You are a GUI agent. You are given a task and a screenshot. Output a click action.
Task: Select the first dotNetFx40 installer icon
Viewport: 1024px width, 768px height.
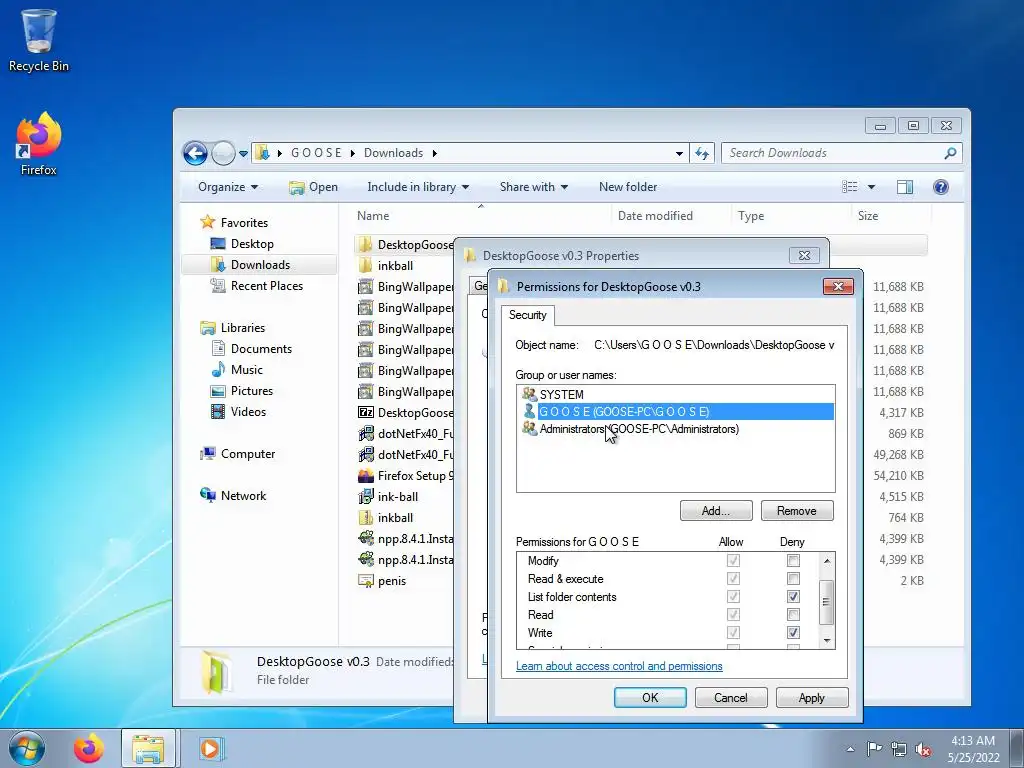(366, 434)
